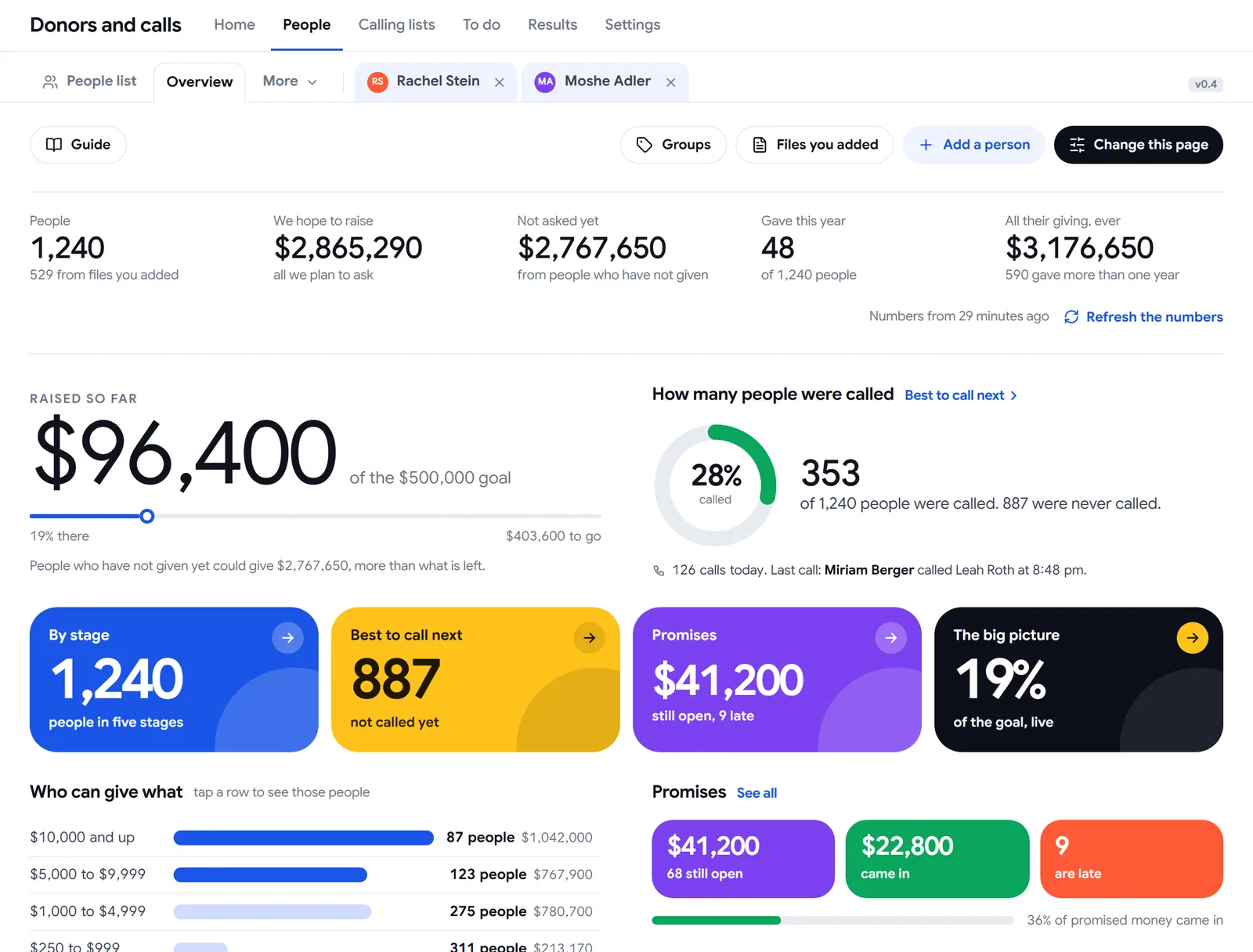
Task: Switch to the People list tab
Action: [x=90, y=81]
